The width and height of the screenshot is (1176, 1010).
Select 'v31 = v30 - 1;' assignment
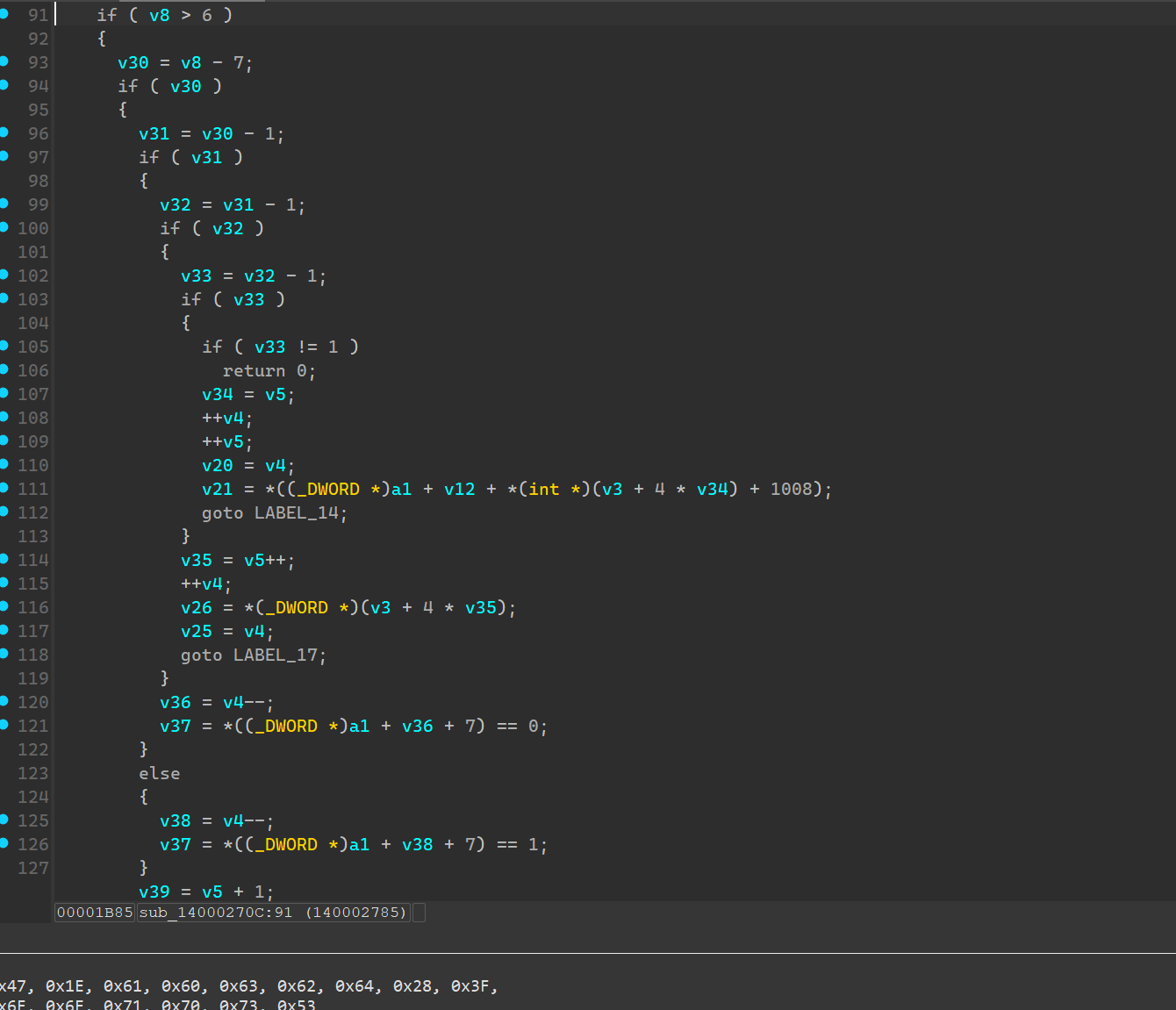coord(212,133)
